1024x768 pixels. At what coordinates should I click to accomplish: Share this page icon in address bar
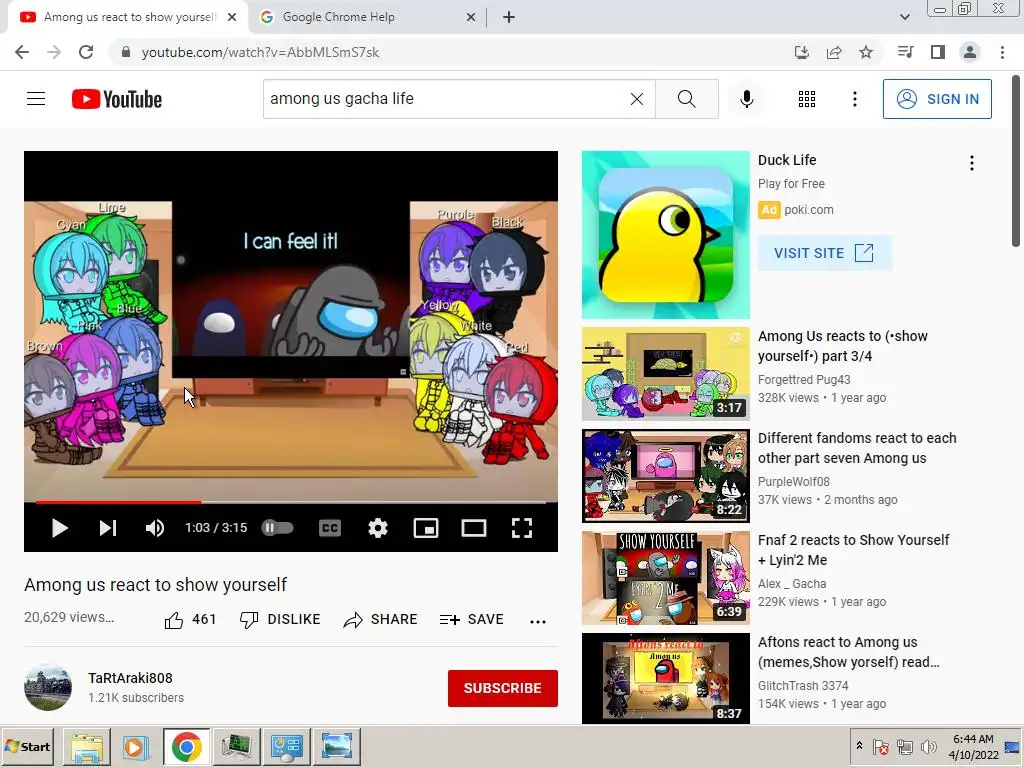pos(834,52)
